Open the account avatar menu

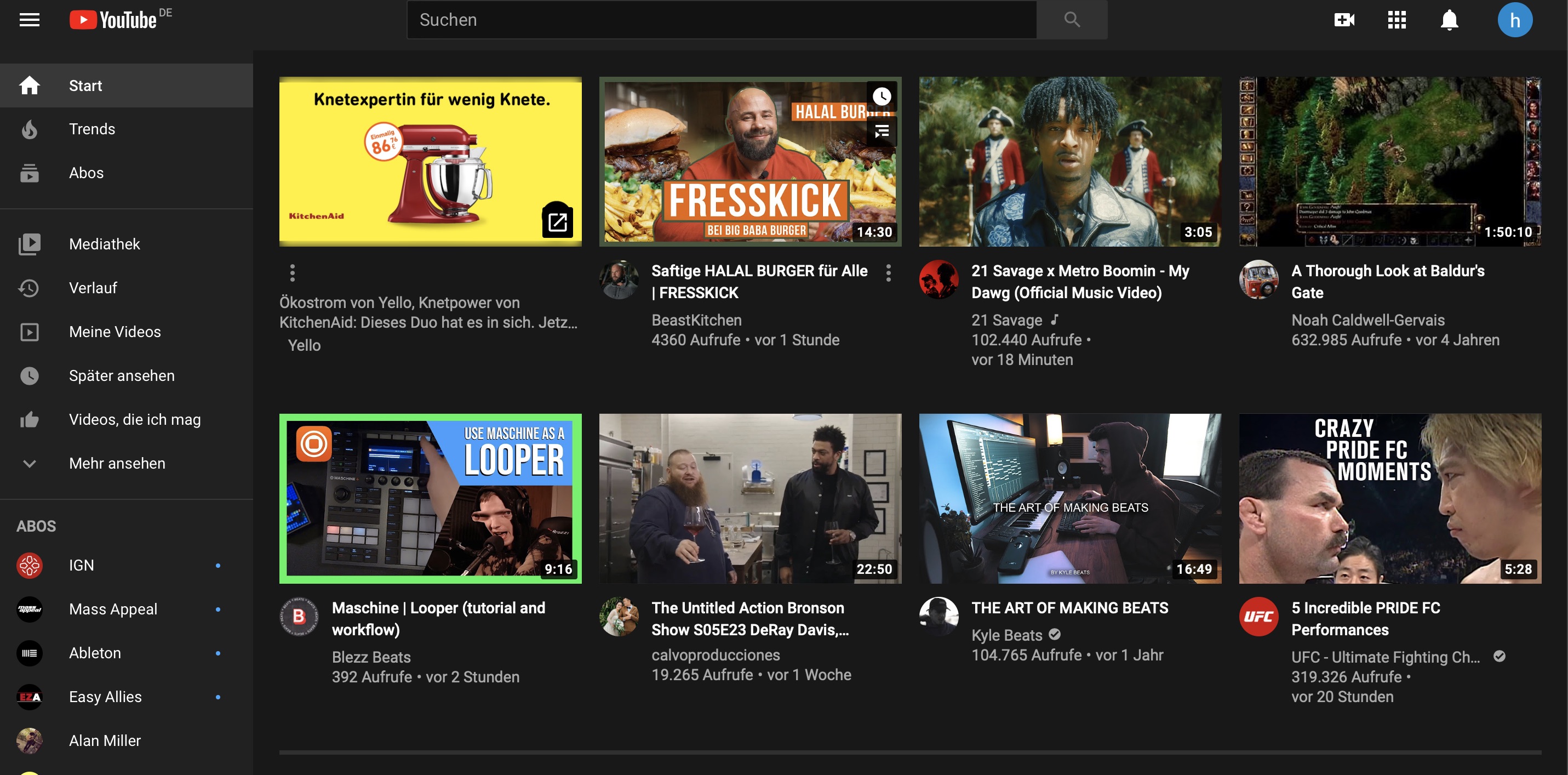click(x=1514, y=20)
